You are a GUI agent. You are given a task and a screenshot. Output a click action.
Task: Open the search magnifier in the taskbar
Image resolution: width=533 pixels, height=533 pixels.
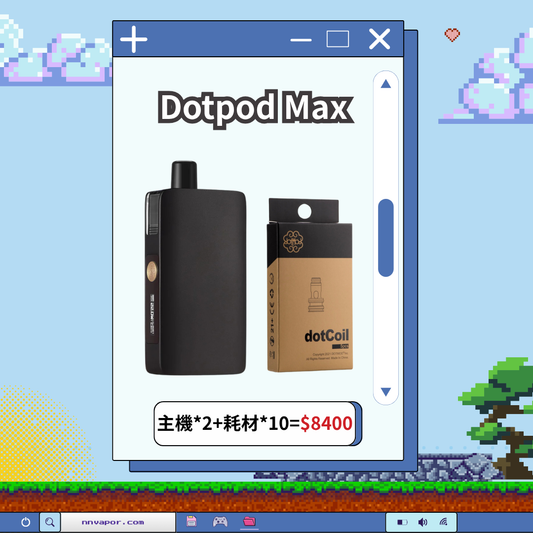[50, 522]
